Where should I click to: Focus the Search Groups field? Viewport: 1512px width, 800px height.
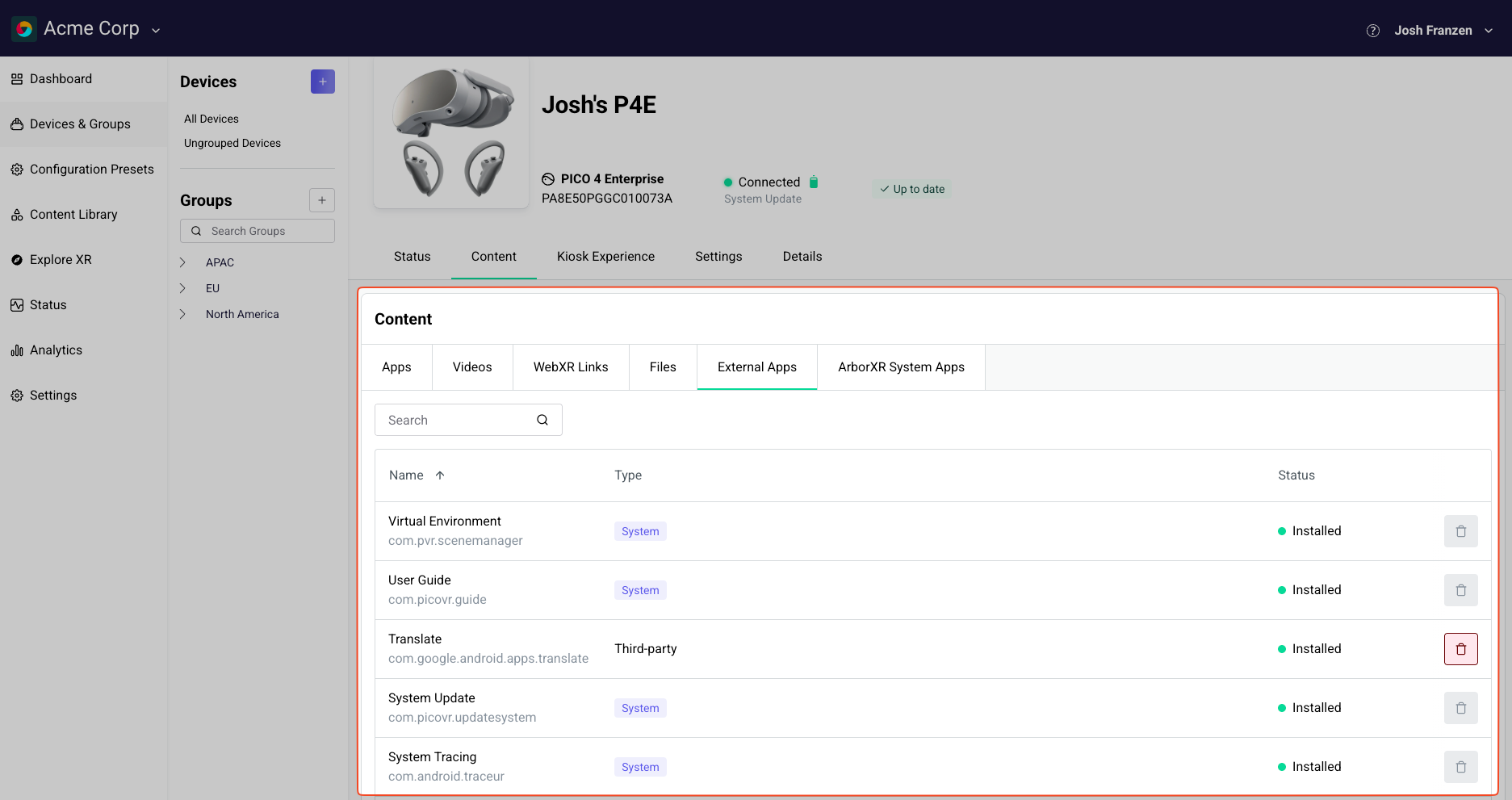click(258, 231)
